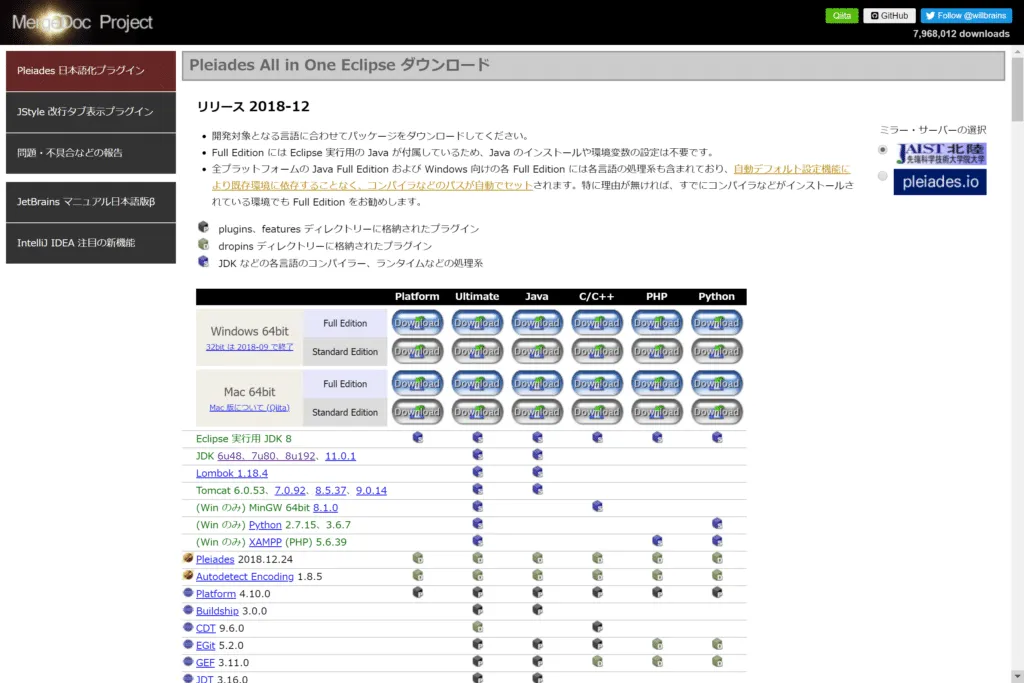Select the JAIST mirror server radio button
The image size is (1024, 683).
(882, 150)
